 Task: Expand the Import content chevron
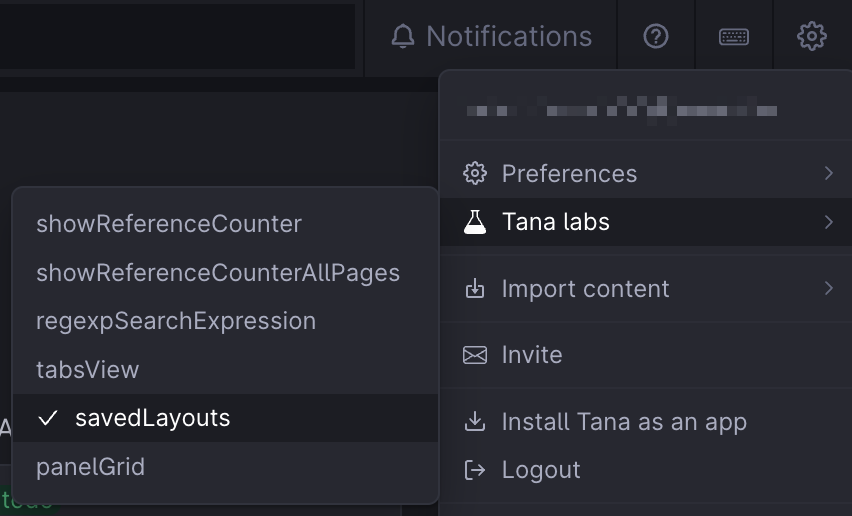tap(829, 288)
